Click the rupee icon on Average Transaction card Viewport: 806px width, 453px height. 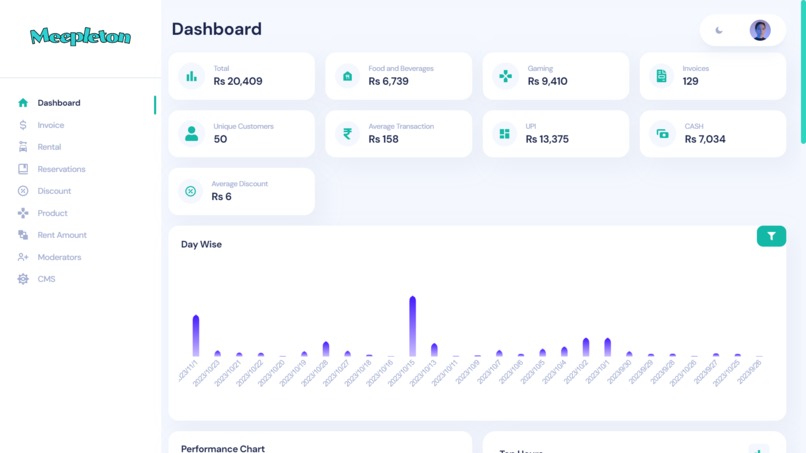(347, 134)
